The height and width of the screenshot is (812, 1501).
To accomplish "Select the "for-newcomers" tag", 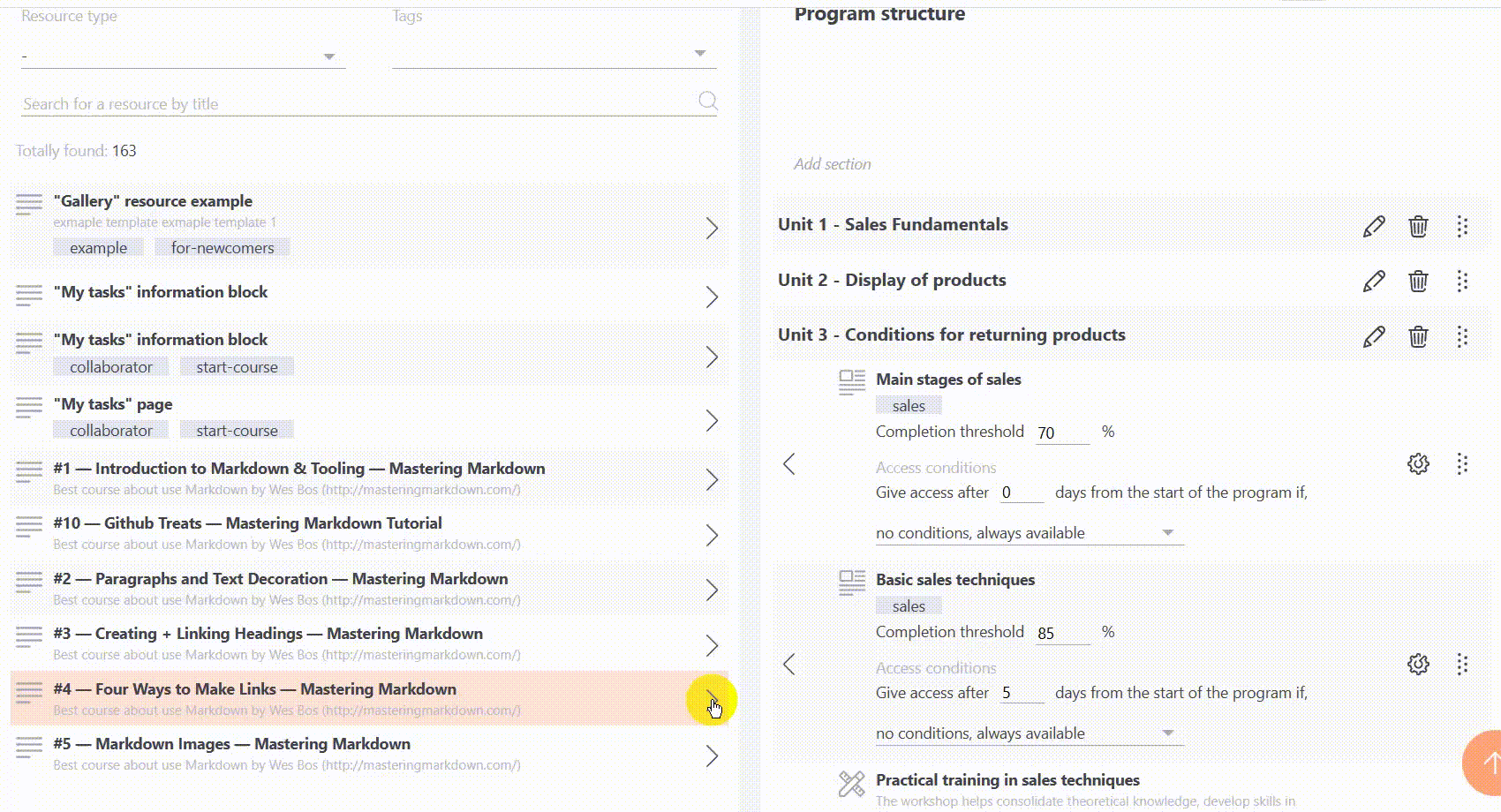I will click(x=223, y=248).
